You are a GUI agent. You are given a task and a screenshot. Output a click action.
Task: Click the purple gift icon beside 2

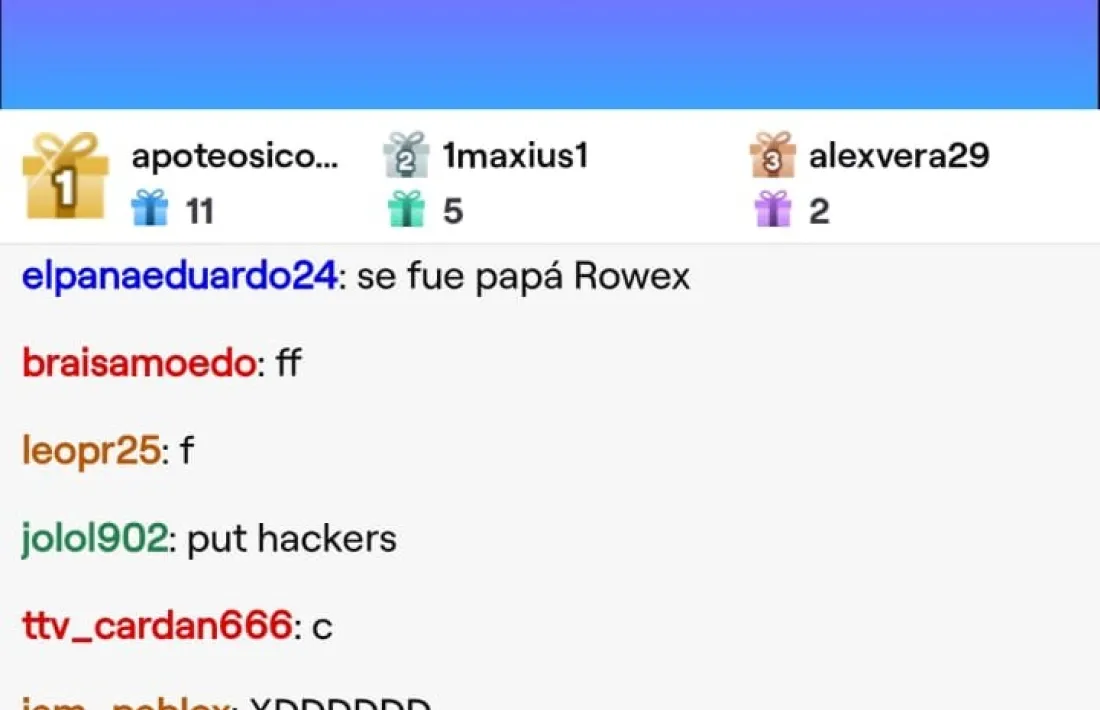click(773, 208)
